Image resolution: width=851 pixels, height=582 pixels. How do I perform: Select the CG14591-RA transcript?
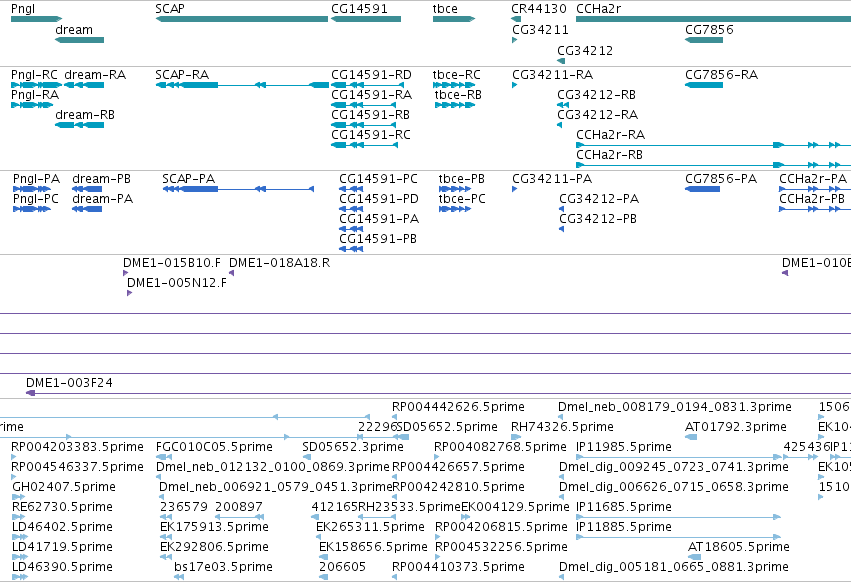tap(364, 105)
